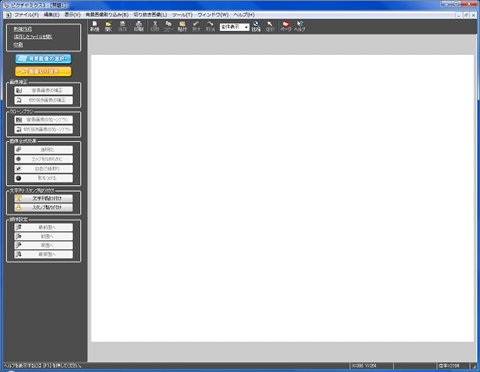Click the 開く (Open) folder icon
Viewport: 480px width, 372px height.
[108, 26]
